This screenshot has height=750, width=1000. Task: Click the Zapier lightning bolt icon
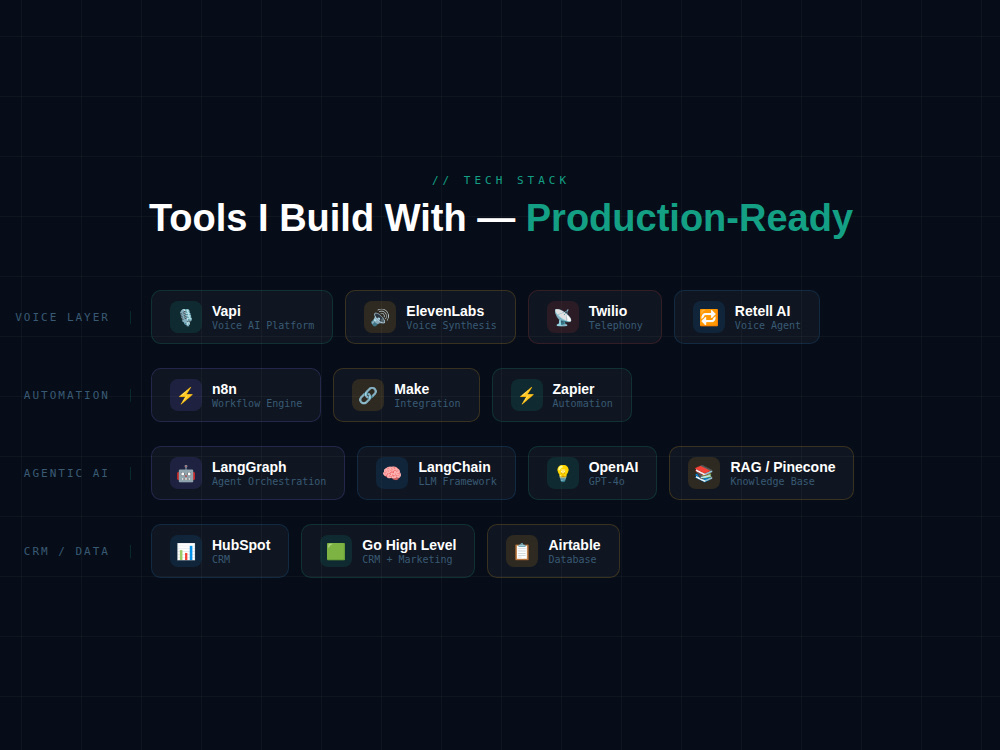click(x=527, y=395)
